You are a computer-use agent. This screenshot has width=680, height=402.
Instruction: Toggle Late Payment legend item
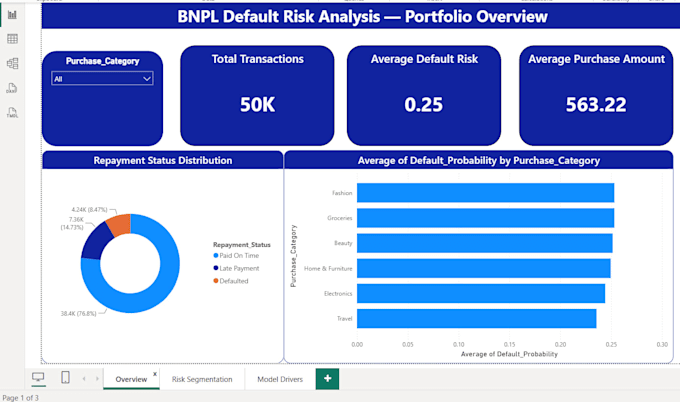pos(236,268)
